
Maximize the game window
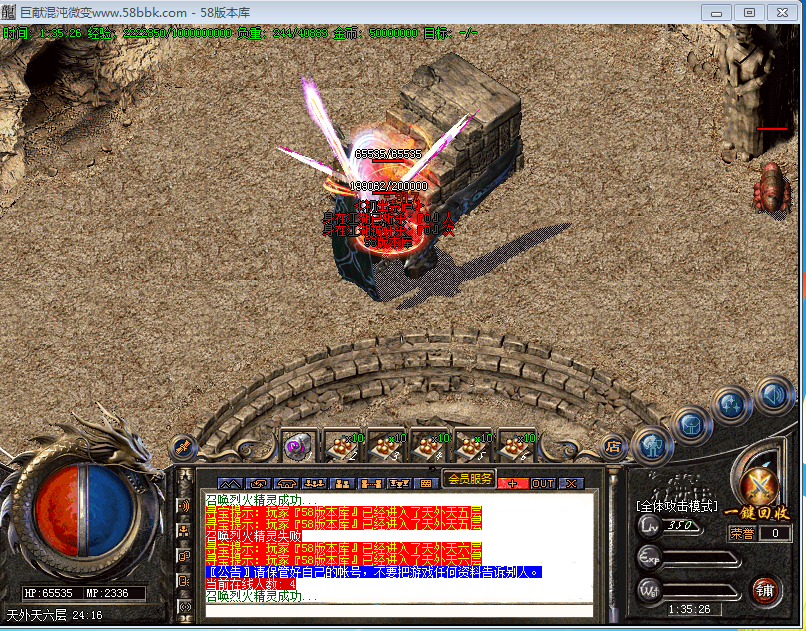click(749, 13)
